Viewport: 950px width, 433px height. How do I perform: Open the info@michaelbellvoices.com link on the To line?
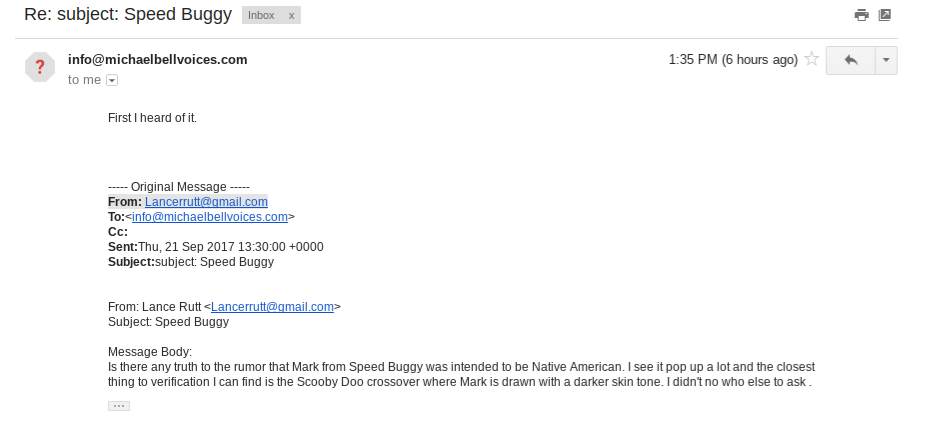210,216
